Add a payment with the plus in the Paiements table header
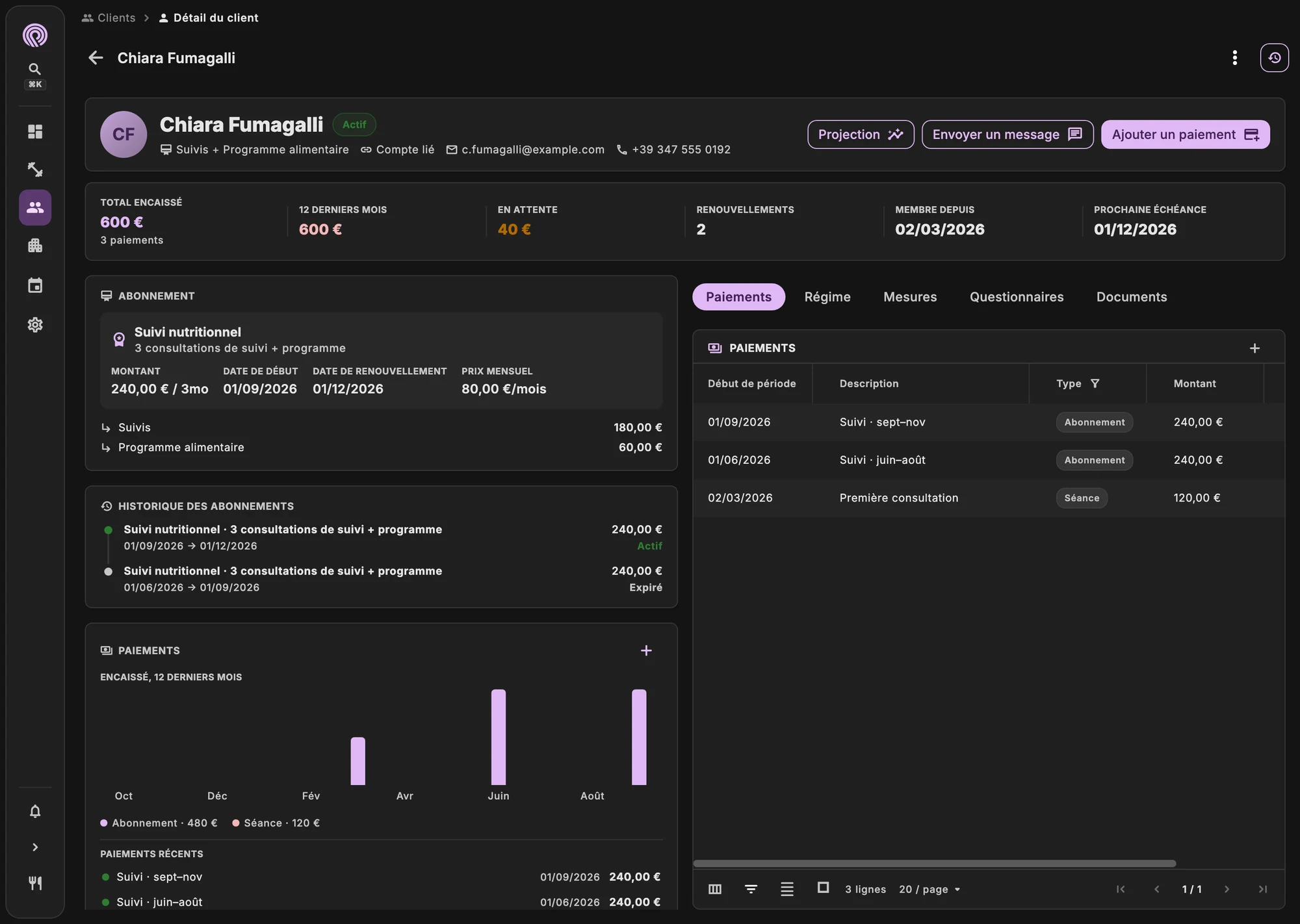 [1254, 348]
